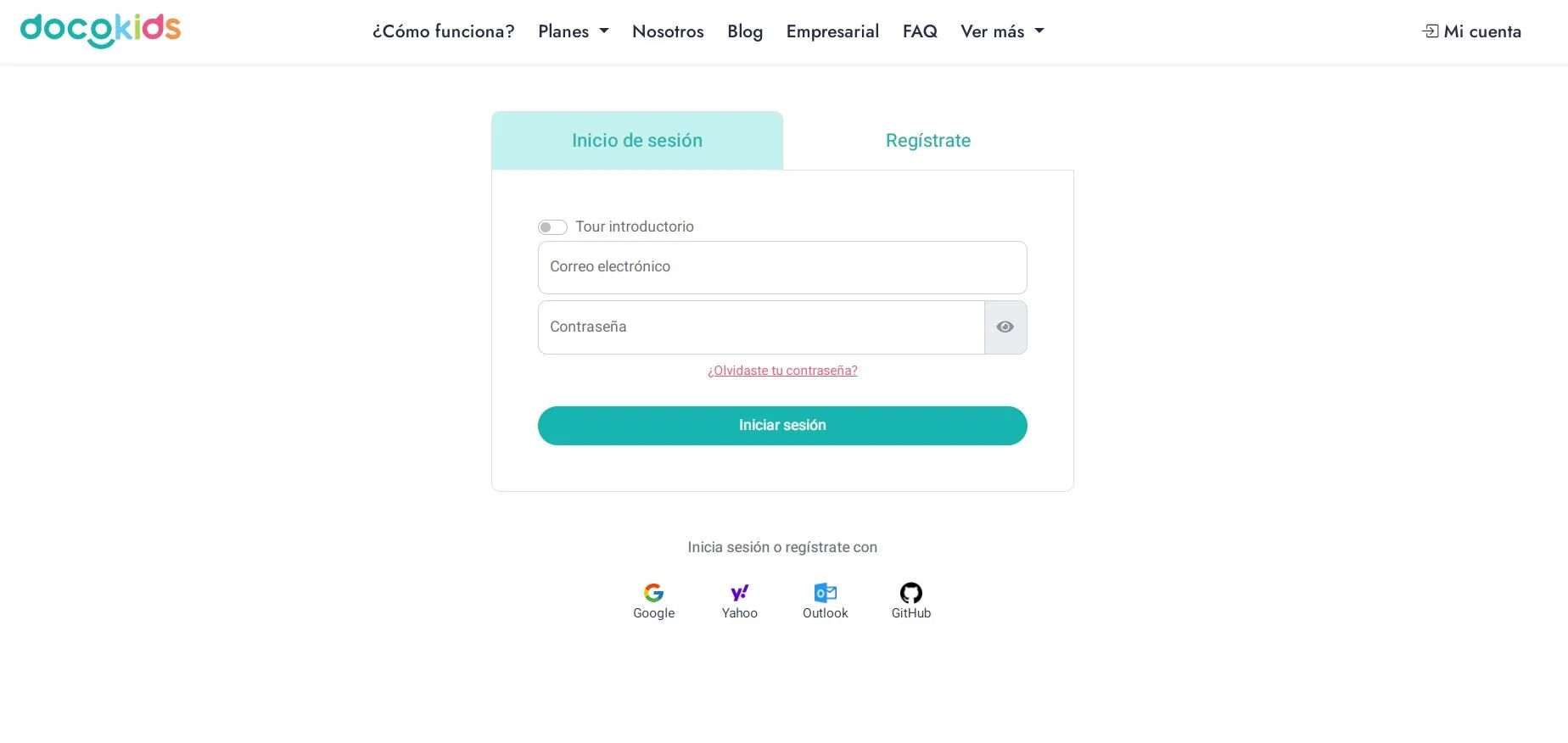
Task: Sign in with the Yahoo icon
Action: click(739, 593)
